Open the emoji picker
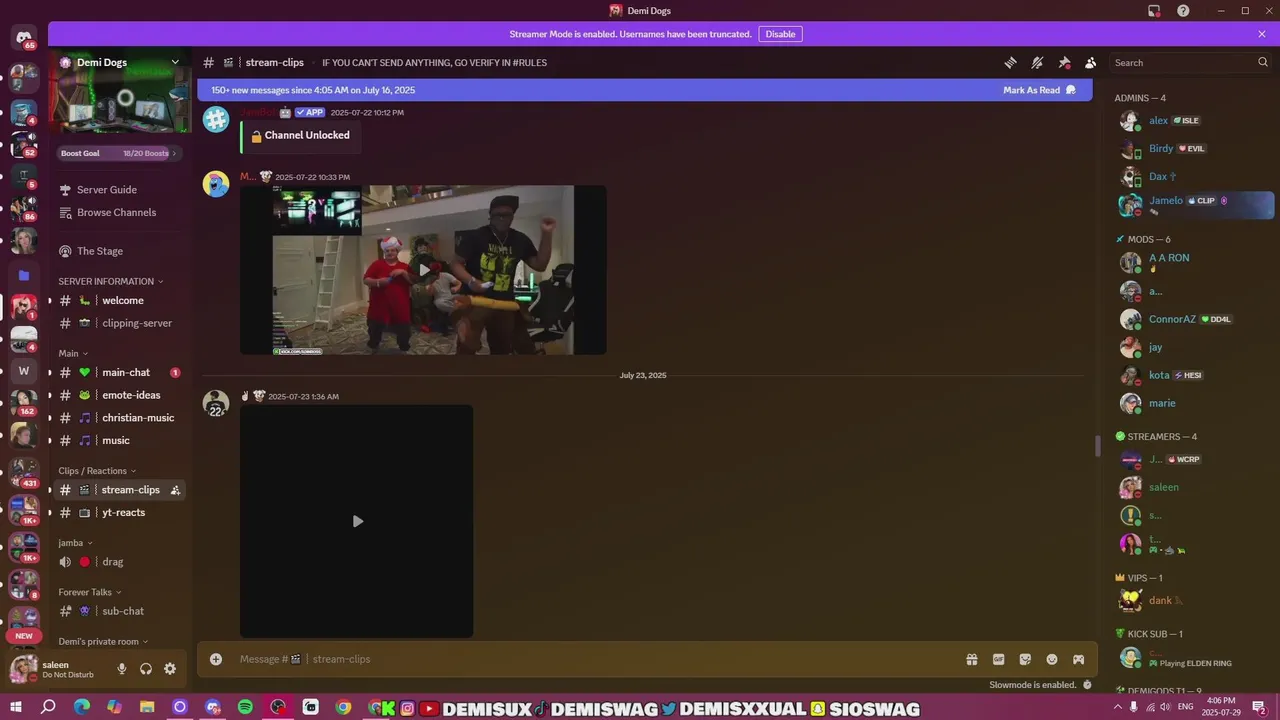The width and height of the screenshot is (1280, 720). pyautogui.click(x=1052, y=659)
